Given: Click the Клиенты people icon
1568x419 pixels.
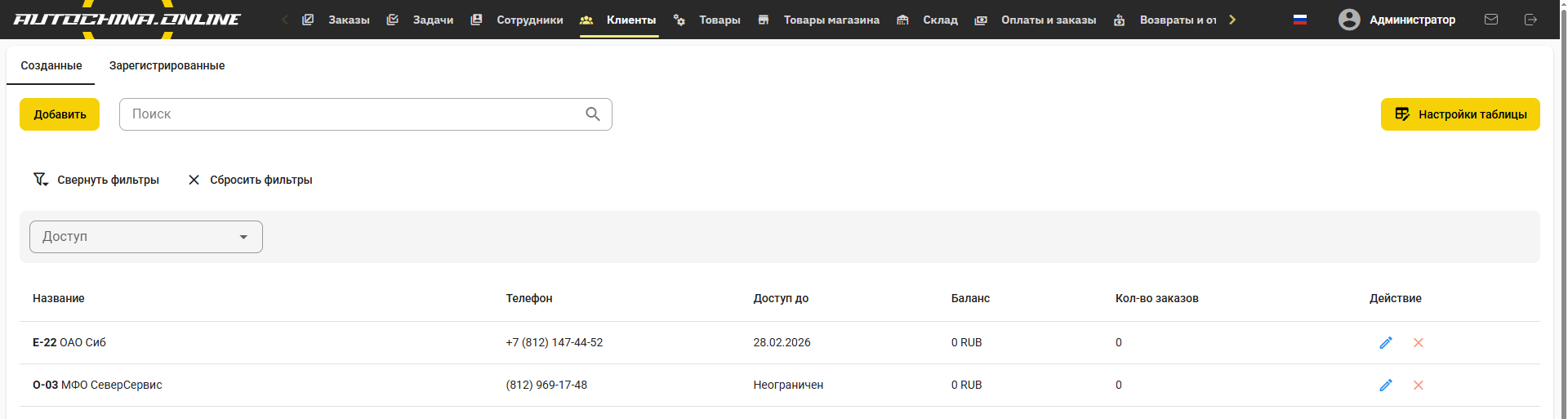Looking at the screenshot, I should point(586,20).
